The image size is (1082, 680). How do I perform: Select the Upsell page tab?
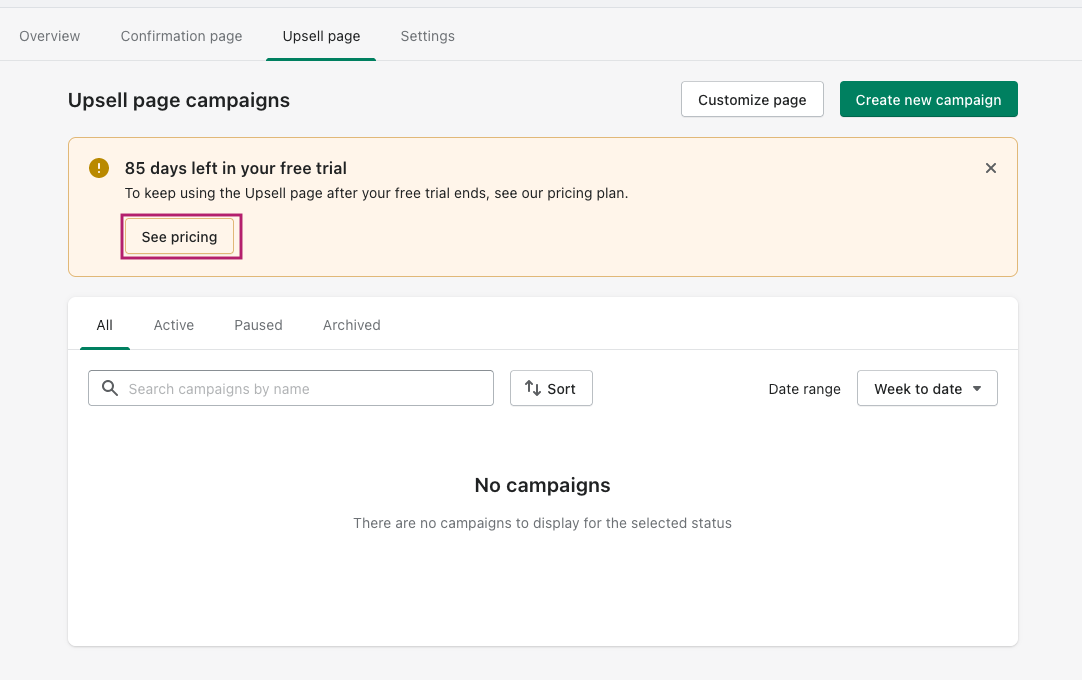coord(321,36)
